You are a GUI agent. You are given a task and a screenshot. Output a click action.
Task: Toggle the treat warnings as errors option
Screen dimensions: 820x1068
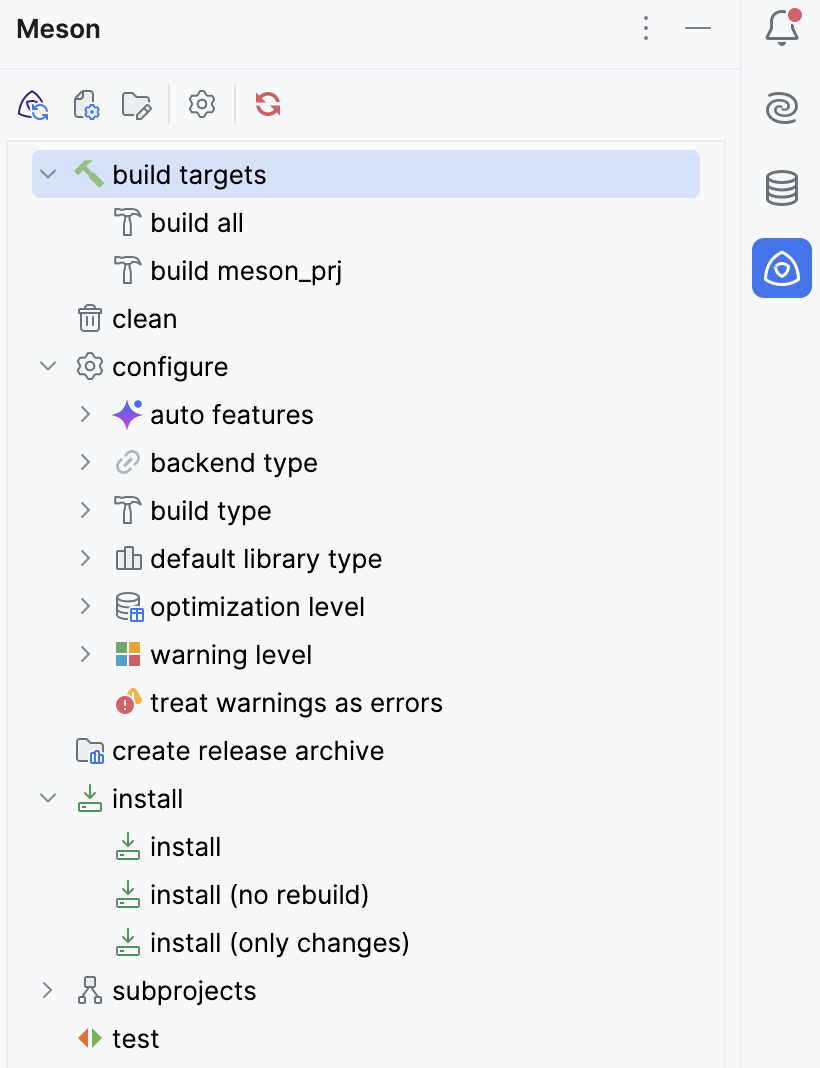(x=296, y=702)
